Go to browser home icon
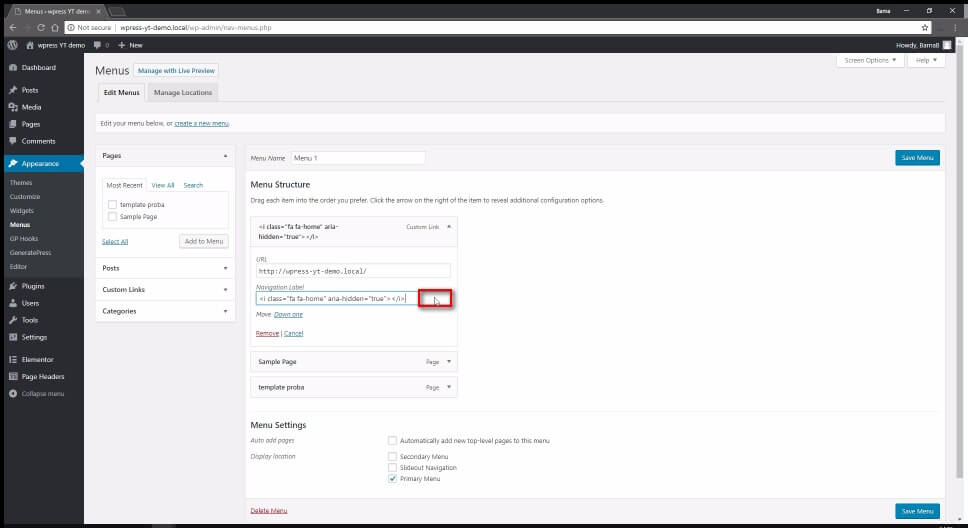Viewport: 968px width, 528px height. click(55, 28)
